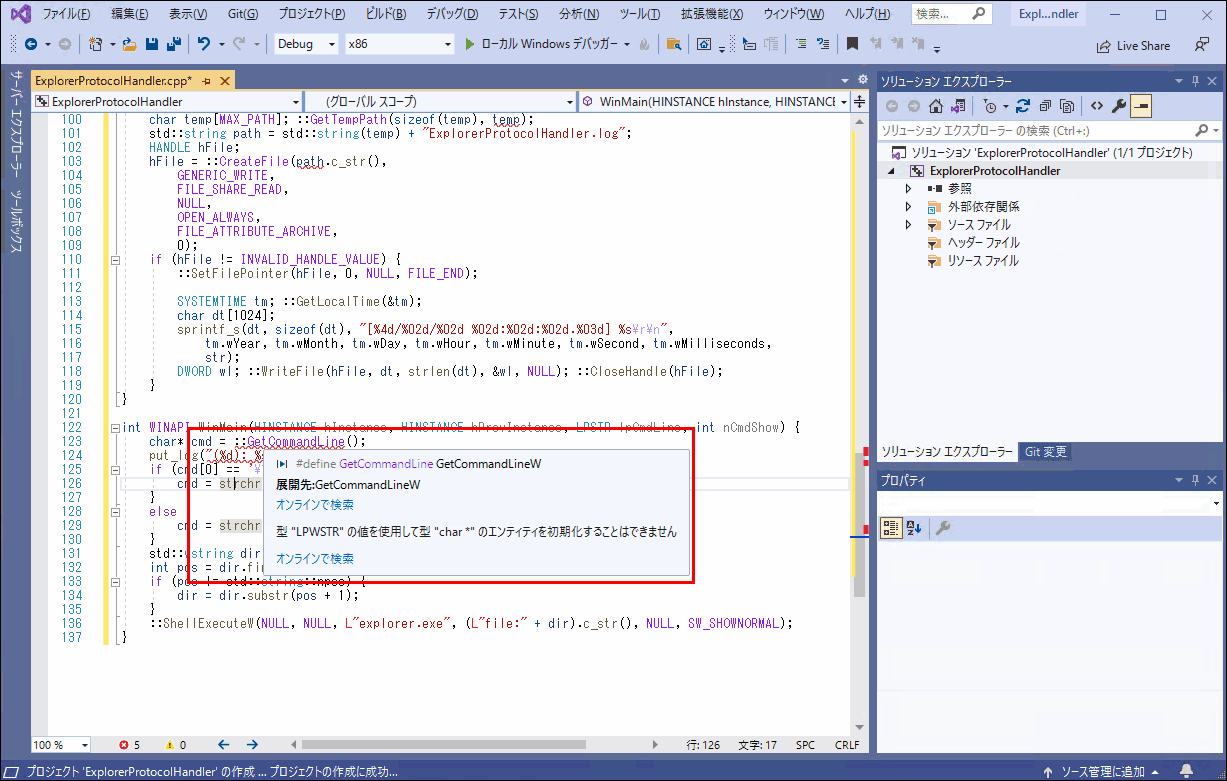Click the top search box 検索...

tap(950, 14)
